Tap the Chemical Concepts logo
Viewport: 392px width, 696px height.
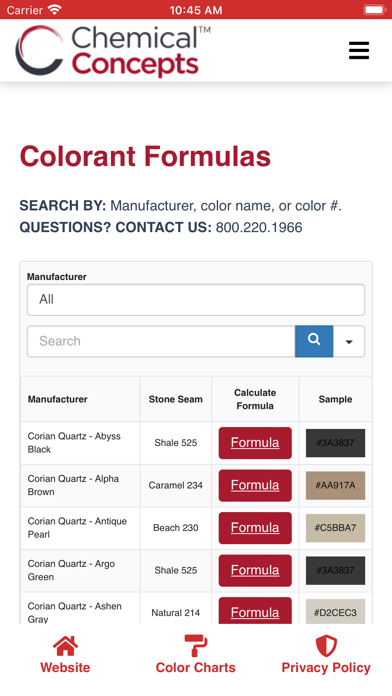(x=113, y=51)
